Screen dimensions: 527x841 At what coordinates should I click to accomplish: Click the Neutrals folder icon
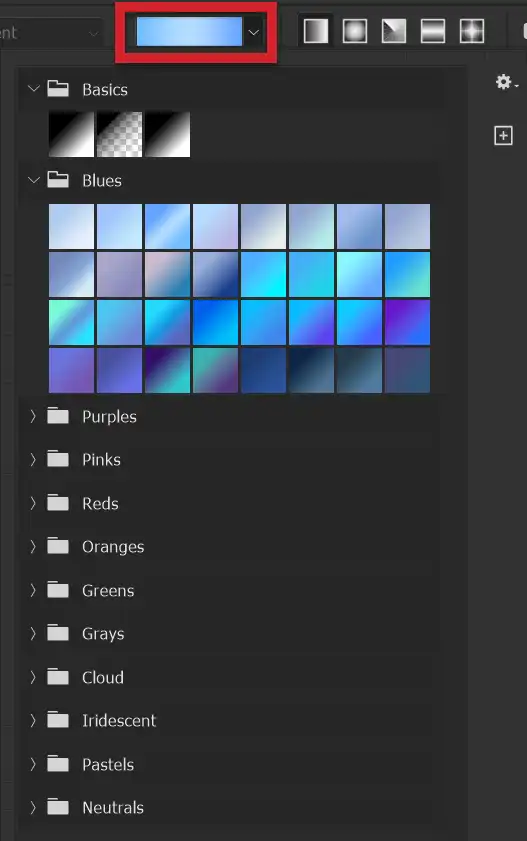tap(58, 807)
